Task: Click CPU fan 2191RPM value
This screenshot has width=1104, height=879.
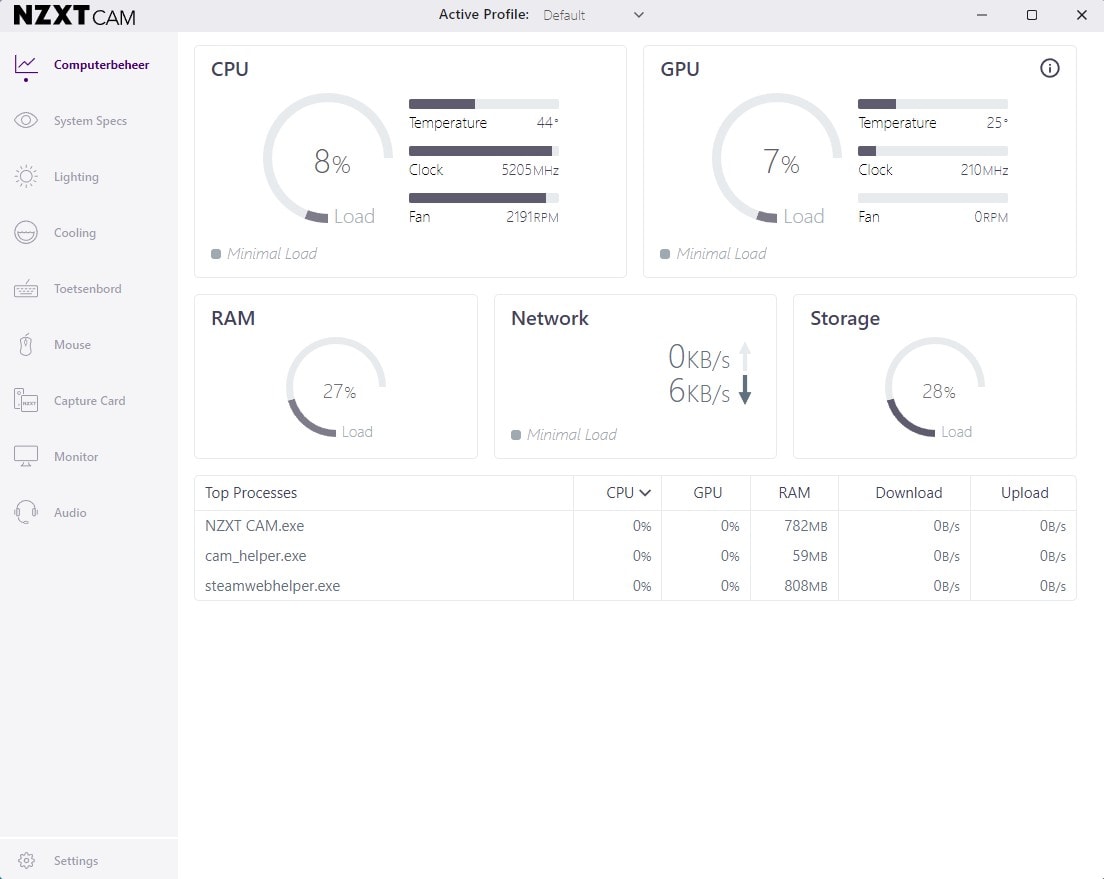Action: (x=532, y=217)
